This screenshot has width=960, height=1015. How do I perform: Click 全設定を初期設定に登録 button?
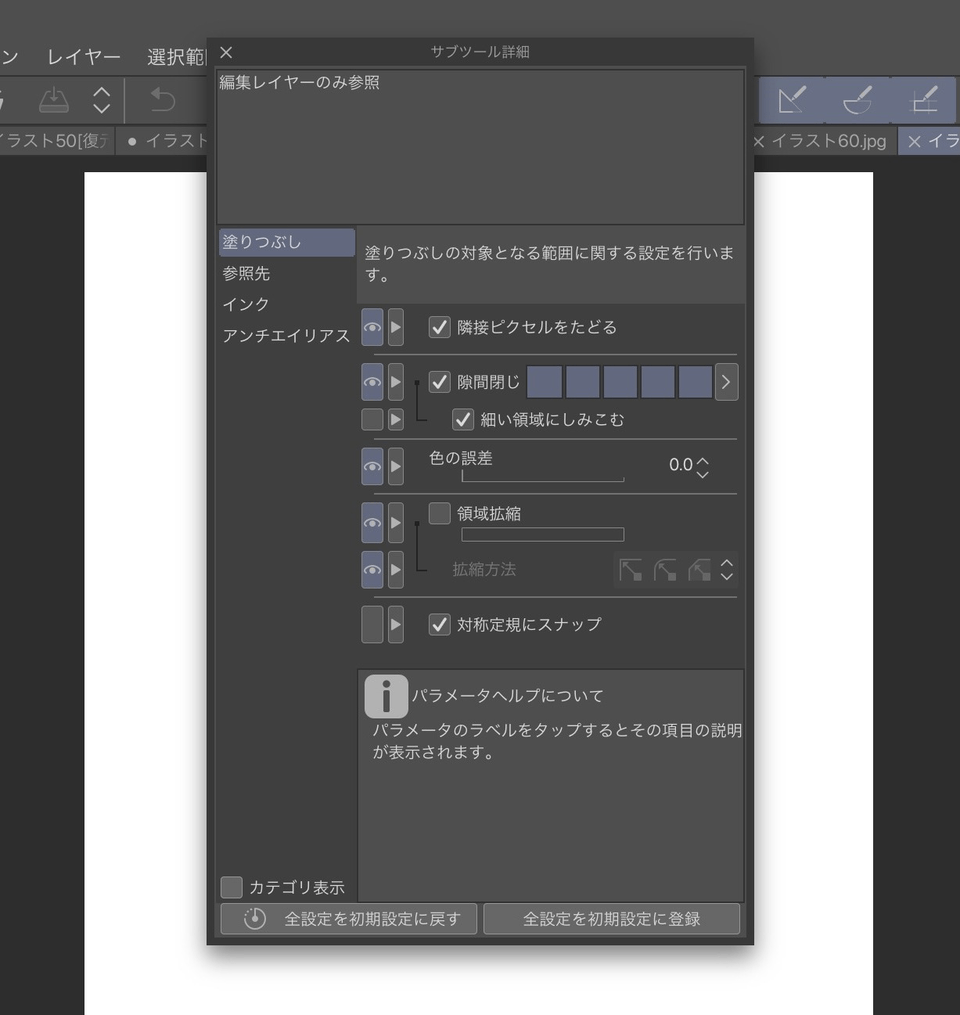pyautogui.click(x=612, y=919)
